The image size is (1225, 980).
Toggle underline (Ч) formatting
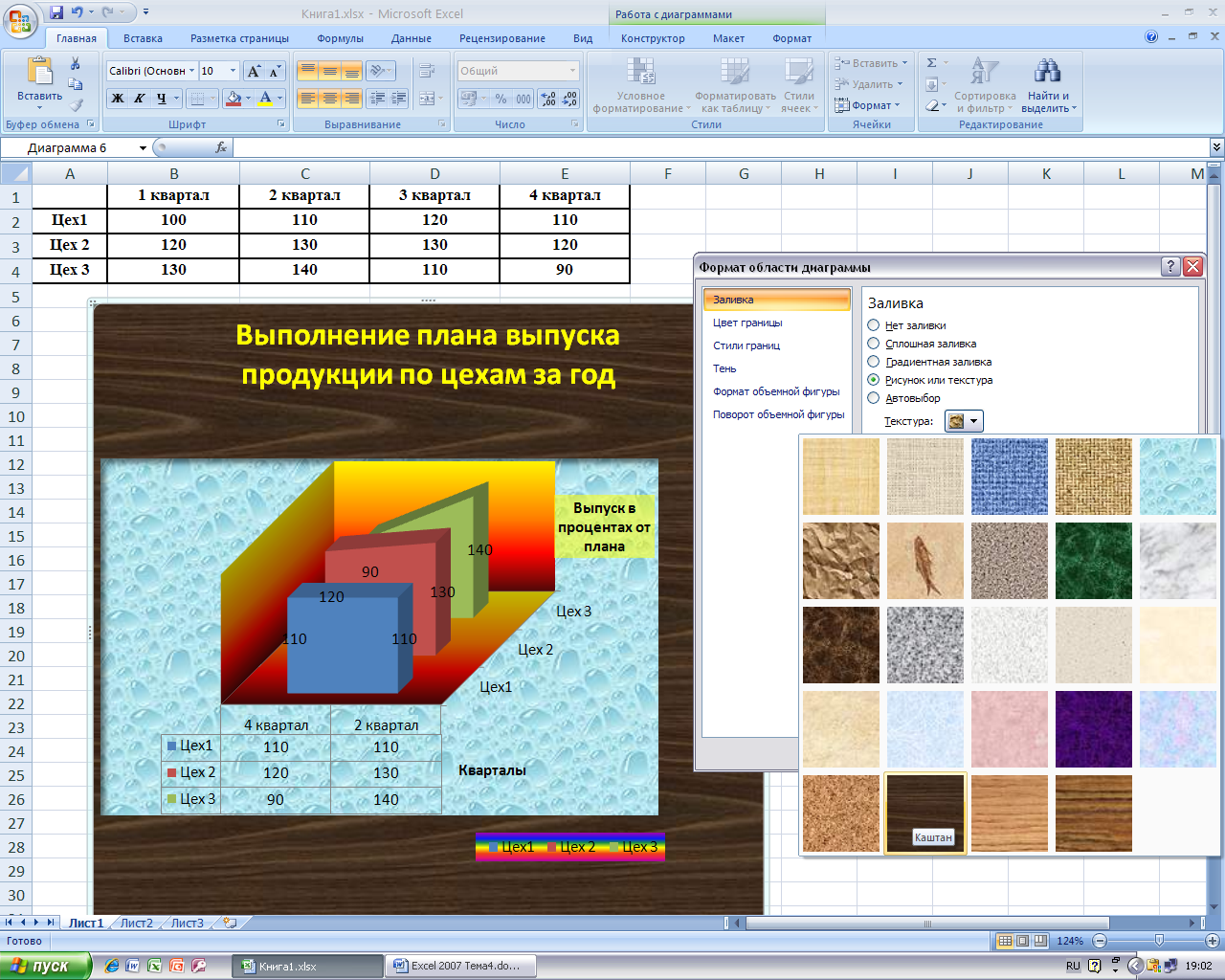tap(161, 98)
